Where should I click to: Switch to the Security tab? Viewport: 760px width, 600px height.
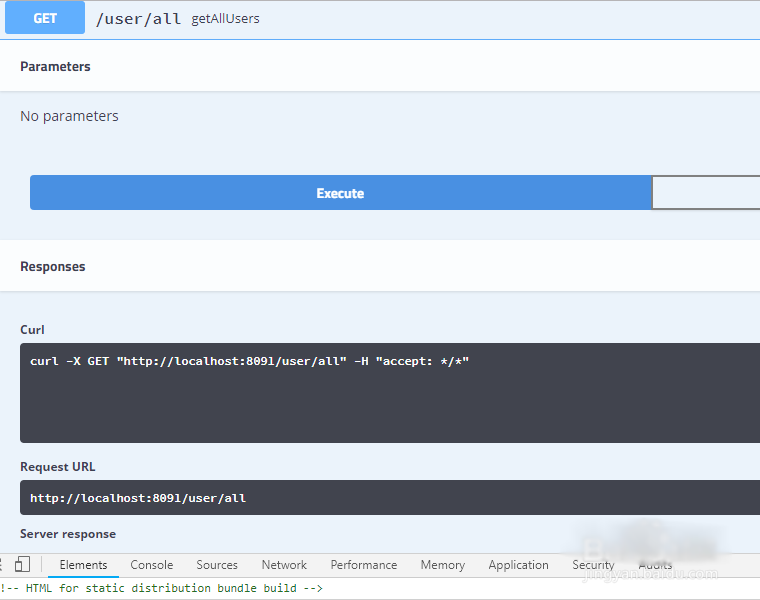coord(593,565)
